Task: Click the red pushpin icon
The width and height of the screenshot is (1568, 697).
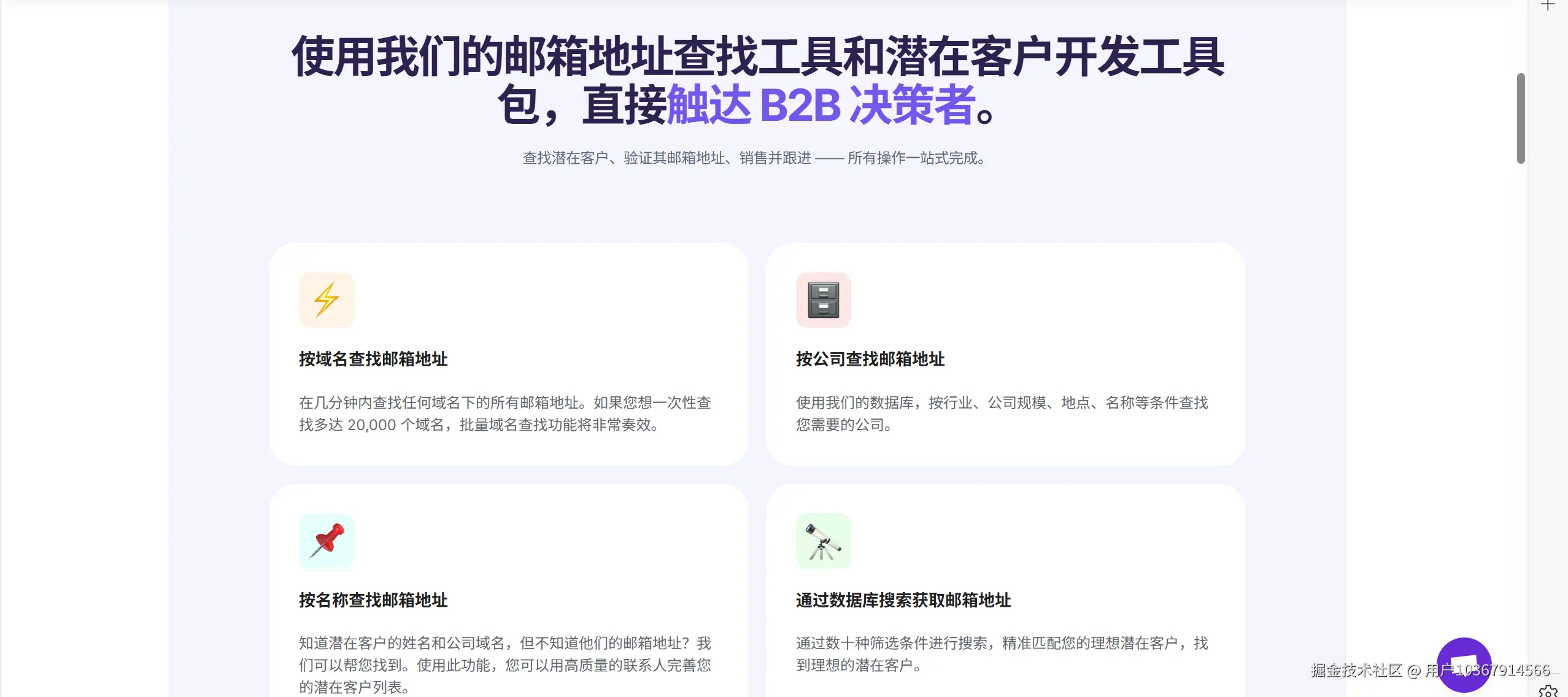Action: click(x=326, y=541)
